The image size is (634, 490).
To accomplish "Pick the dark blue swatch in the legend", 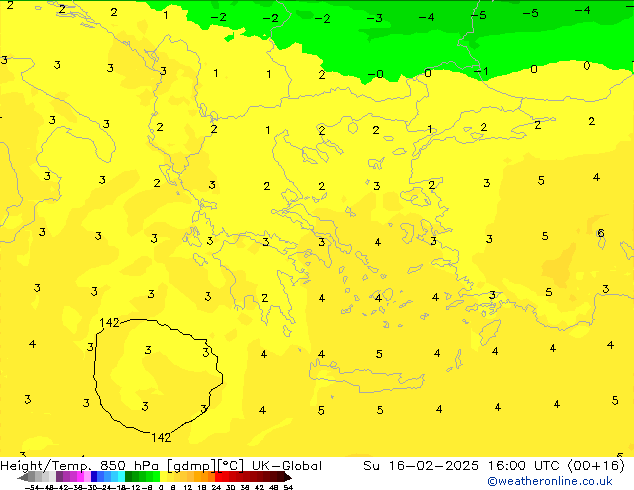I will [x=93, y=476].
